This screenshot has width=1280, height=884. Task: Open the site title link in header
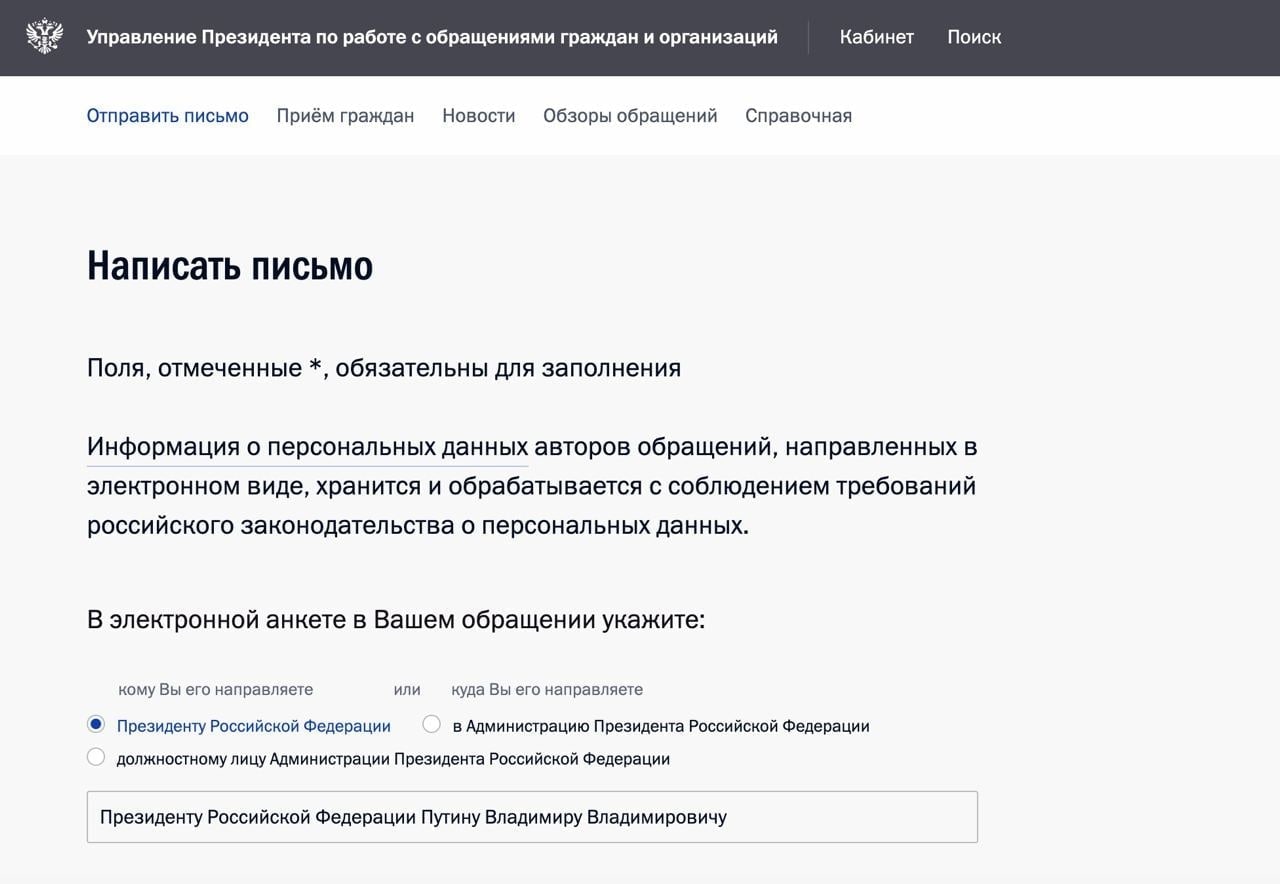(432, 37)
